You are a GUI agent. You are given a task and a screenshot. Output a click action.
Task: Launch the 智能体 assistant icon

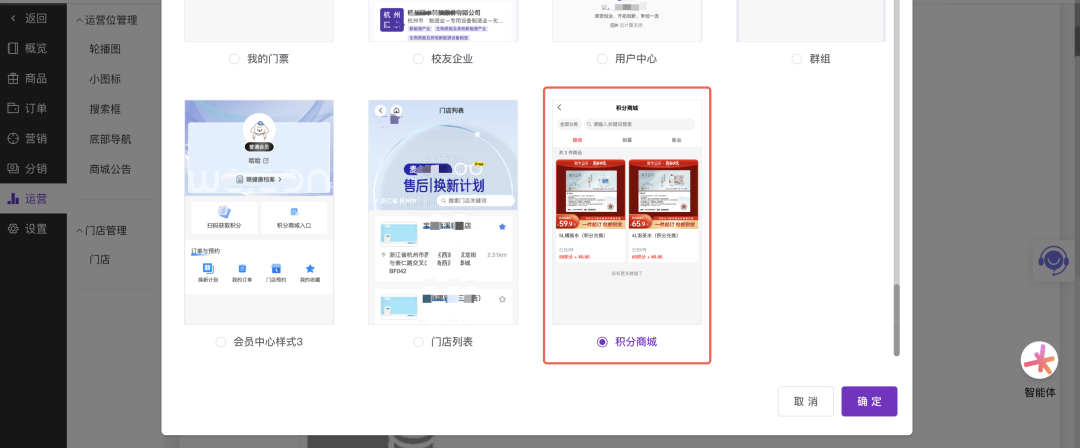(1040, 360)
